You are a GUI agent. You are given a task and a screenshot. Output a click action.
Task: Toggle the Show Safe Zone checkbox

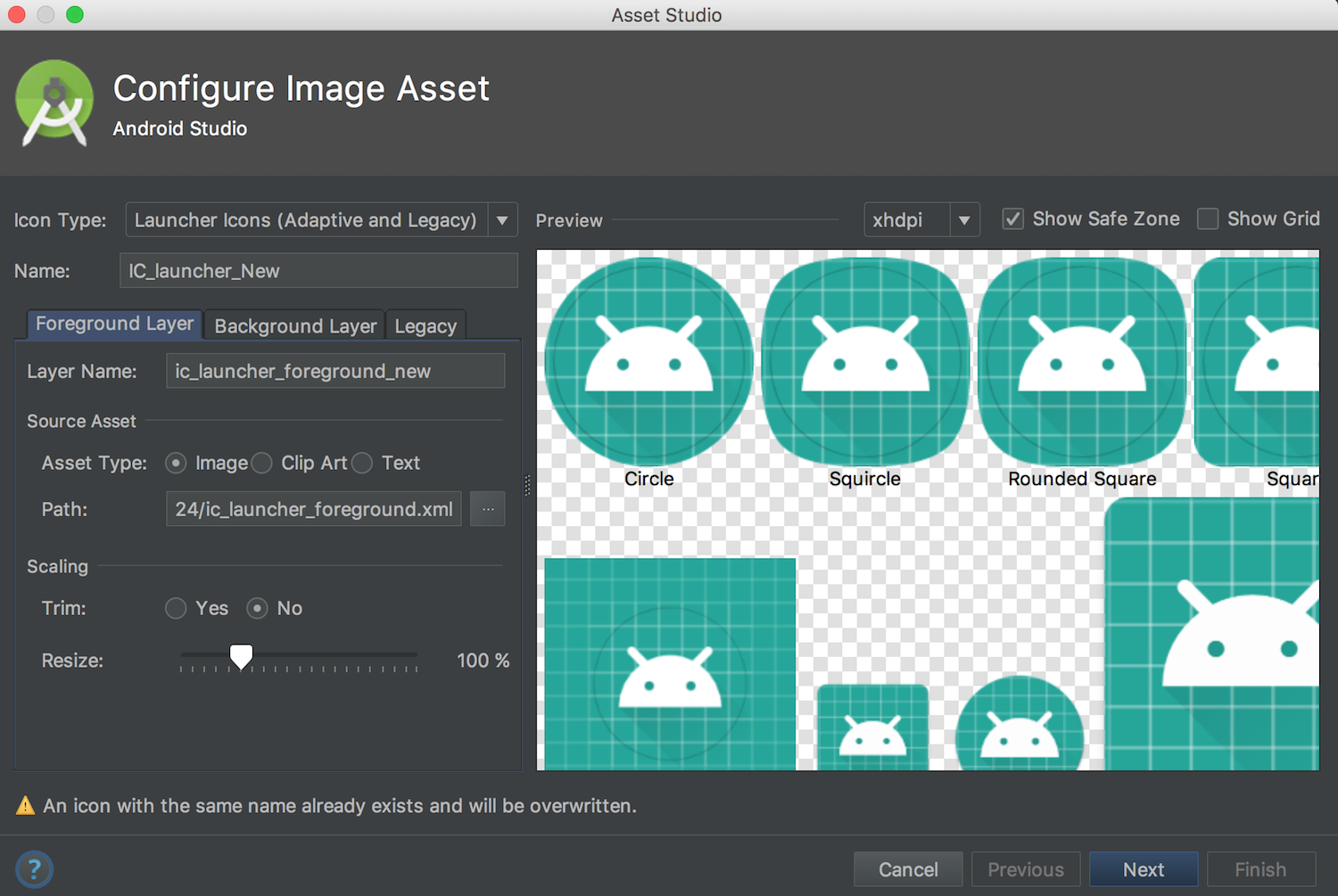click(1012, 218)
